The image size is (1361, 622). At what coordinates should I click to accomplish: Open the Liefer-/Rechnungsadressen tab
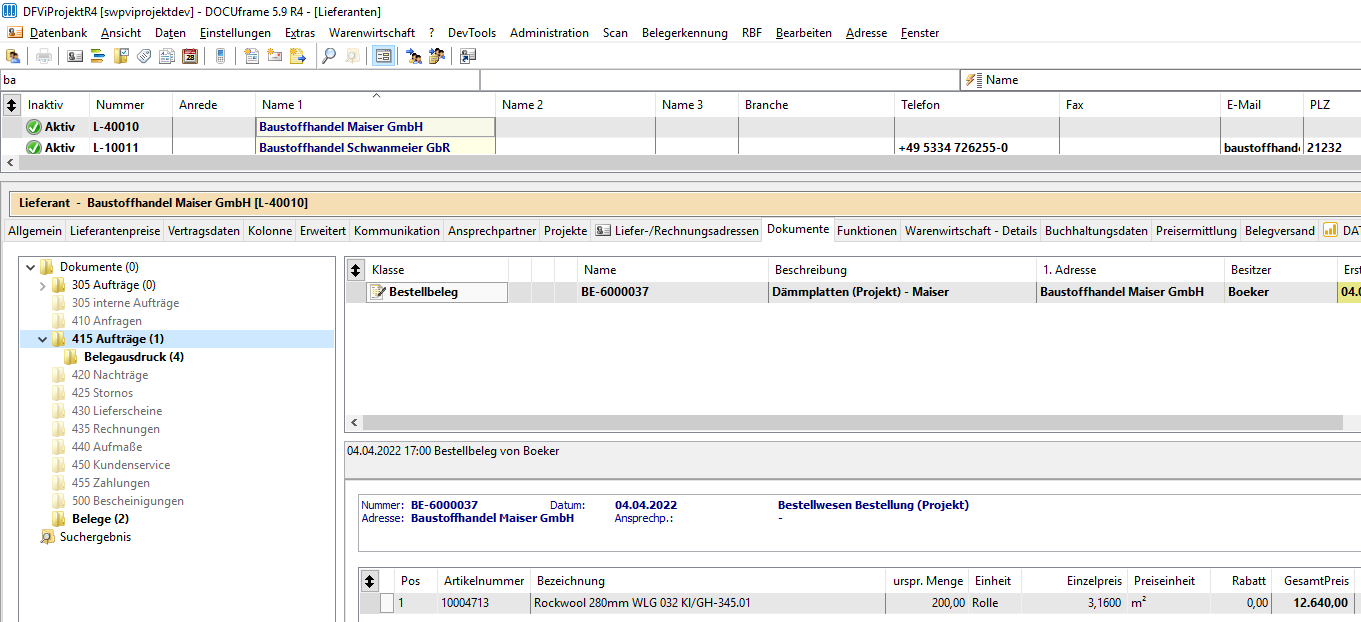tap(676, 230)
